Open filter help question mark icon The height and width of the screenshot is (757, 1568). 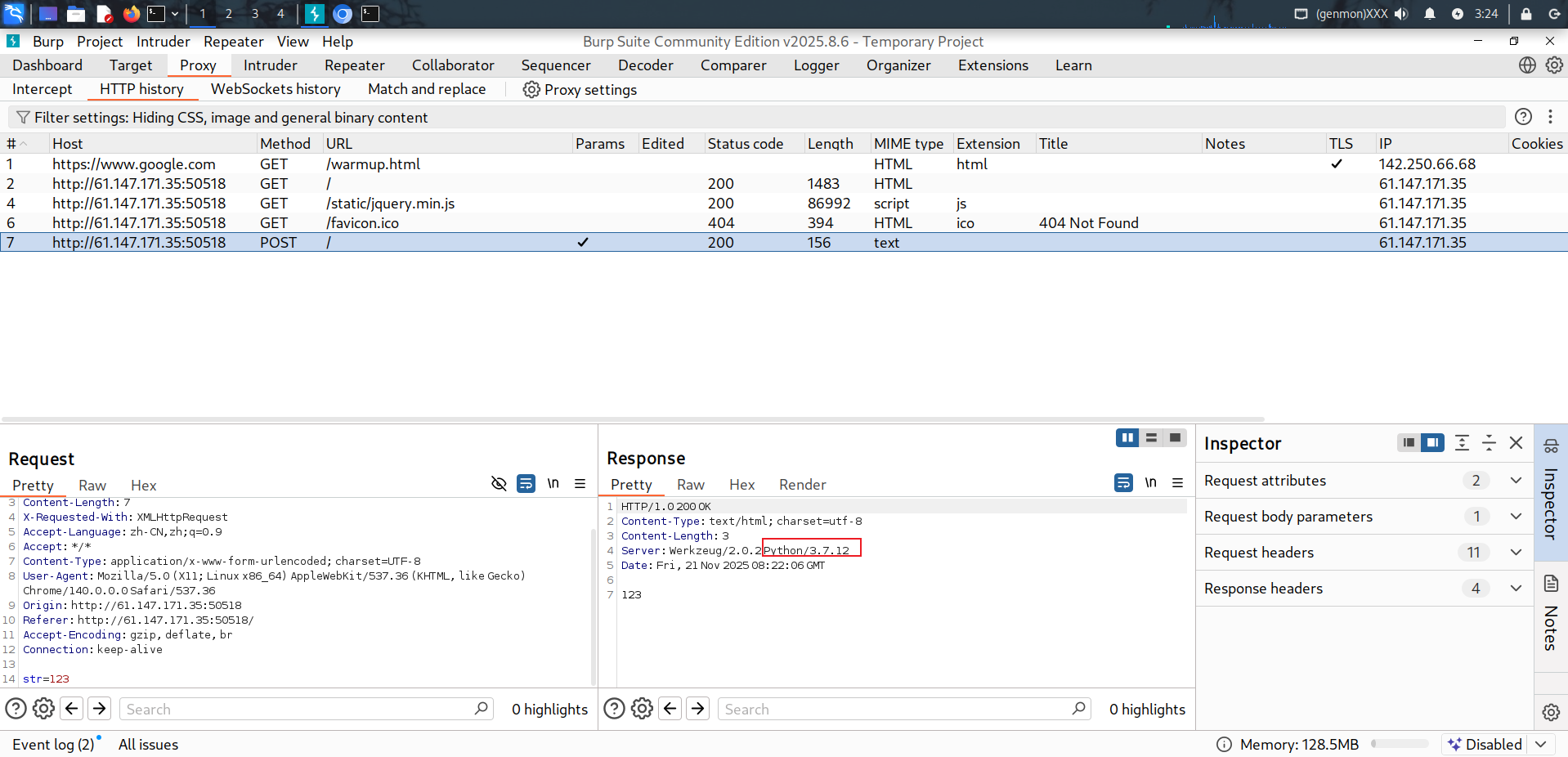coord(1523,117)
